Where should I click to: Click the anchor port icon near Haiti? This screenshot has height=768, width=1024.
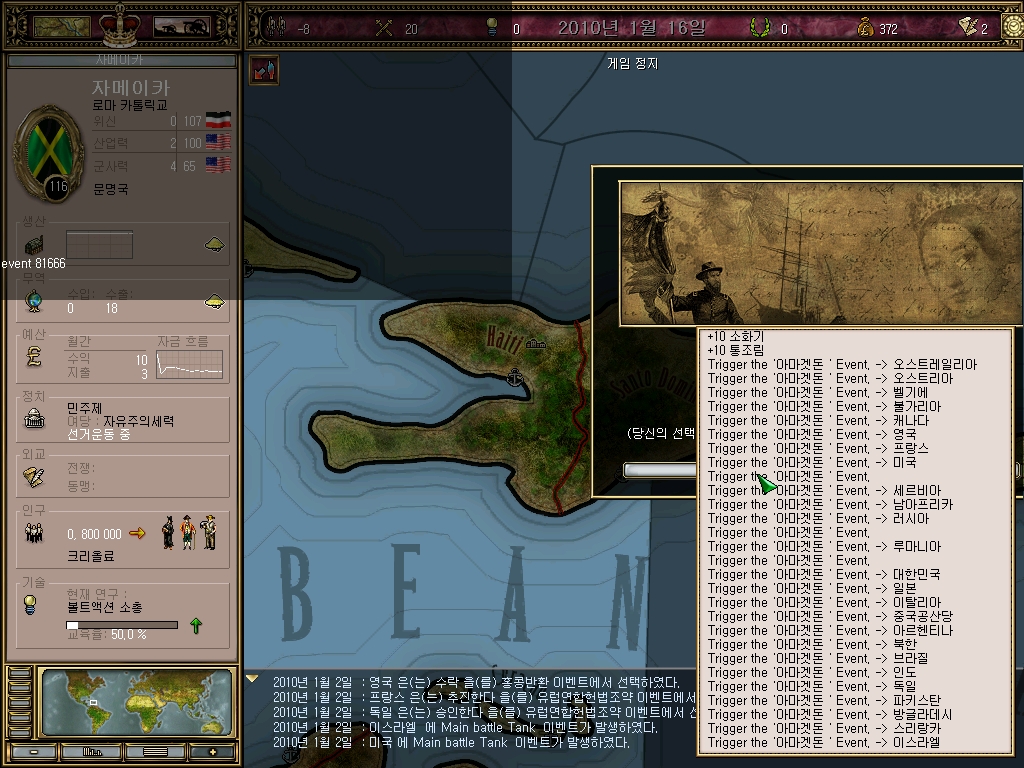tap(515, 377)
